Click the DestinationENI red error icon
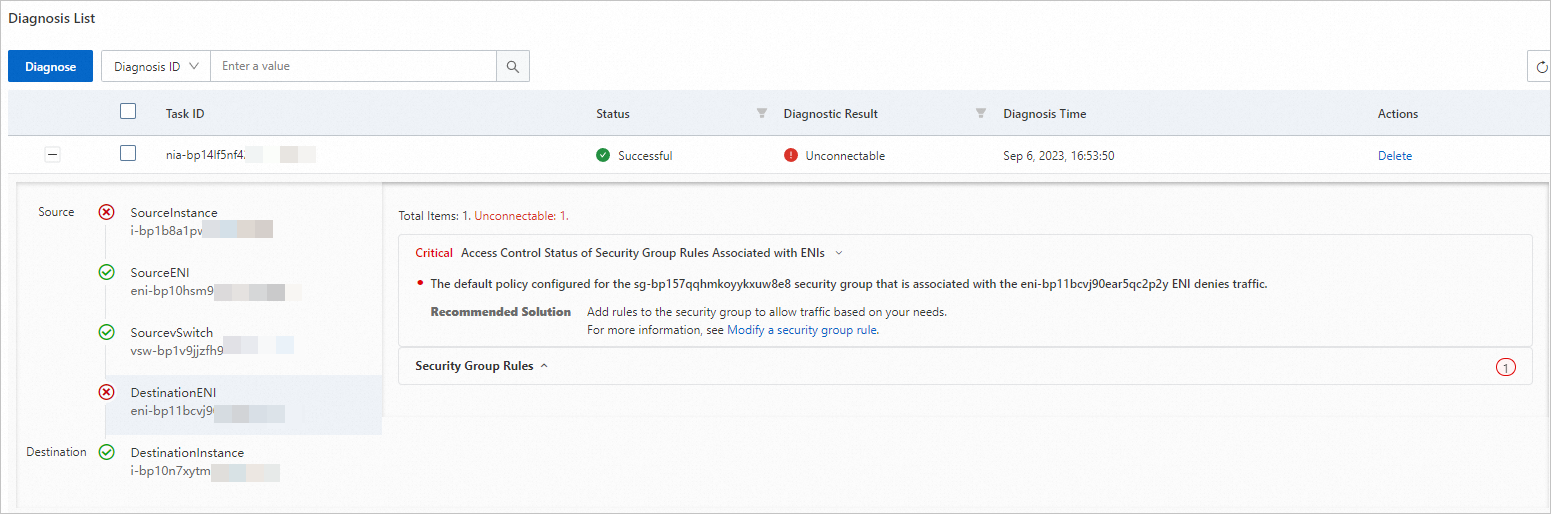The height and width of the screenshot is (514, 1551). coord(107,392)
